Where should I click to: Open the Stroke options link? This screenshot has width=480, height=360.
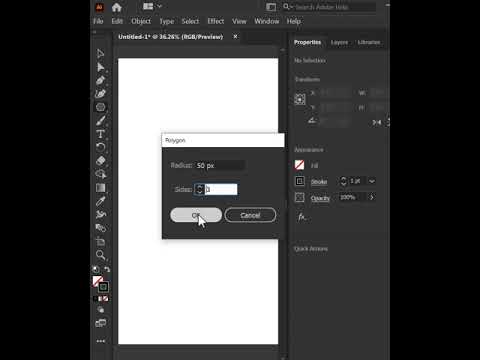click(319, 182)
